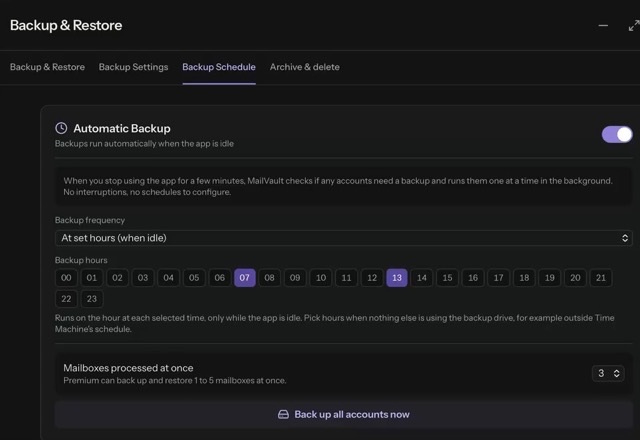This screenshot has width=640, height=440.
Task: Toggle backup hour 23
Action: click(92, 299)
